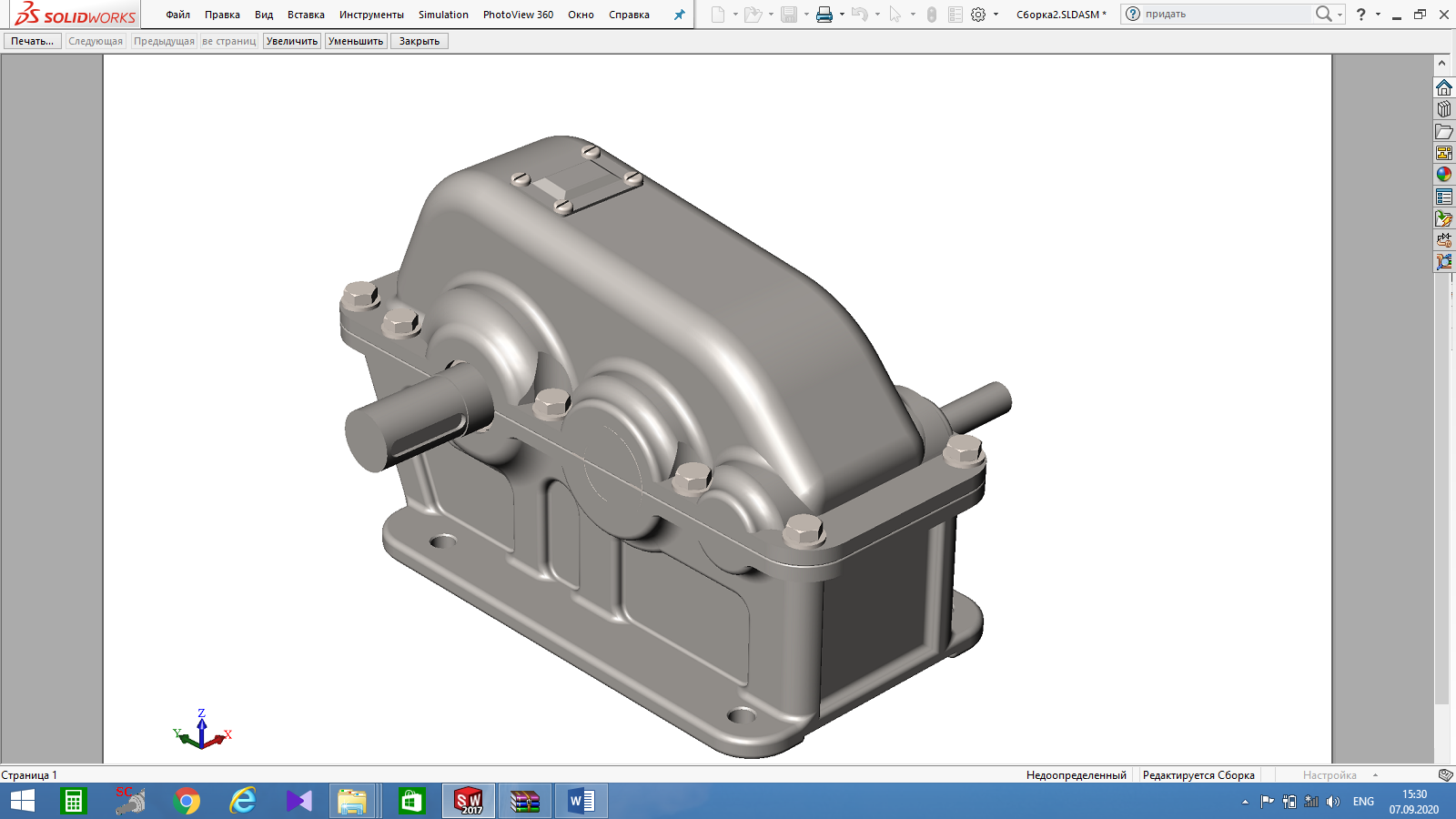Expand the Print dropdown arrow

tap(842, 15)
